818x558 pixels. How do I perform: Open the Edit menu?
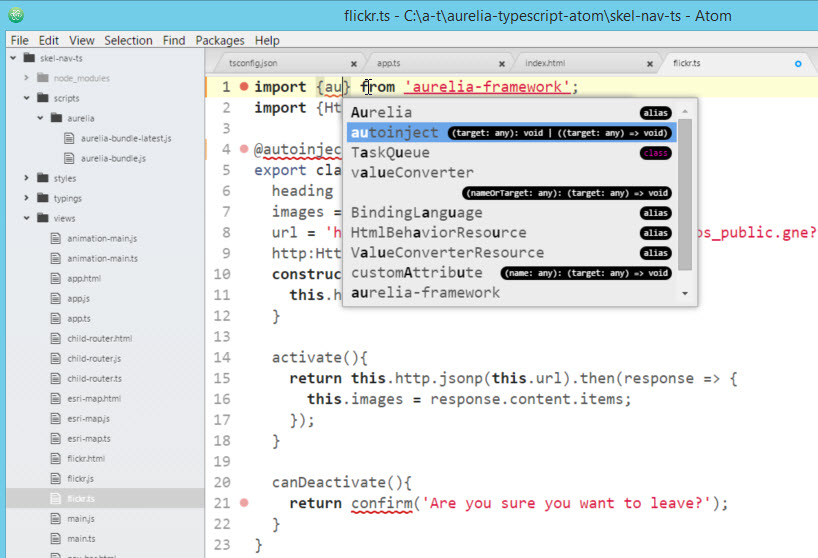49,40
